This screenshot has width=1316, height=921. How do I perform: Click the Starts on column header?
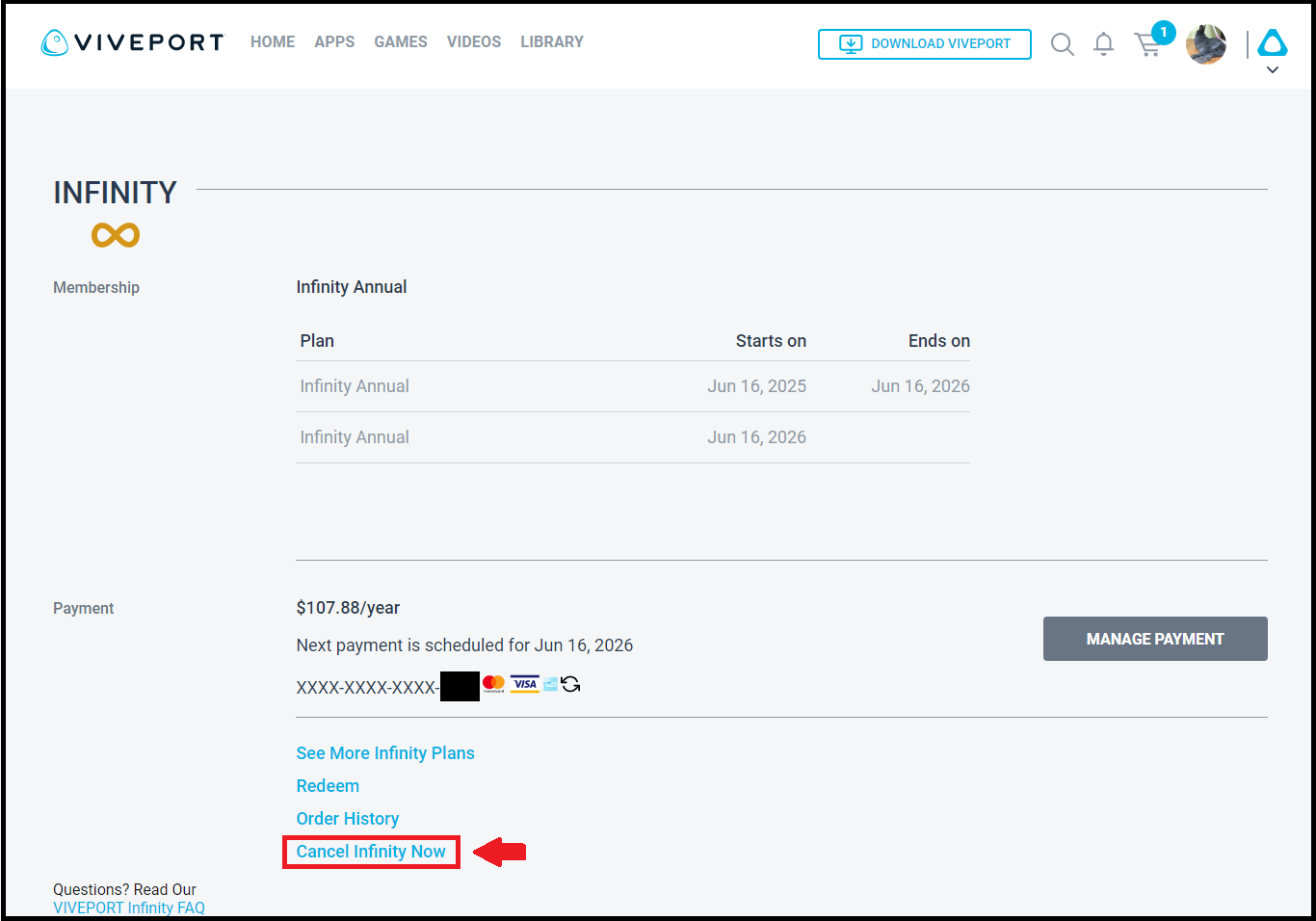[x=771, y=341]
